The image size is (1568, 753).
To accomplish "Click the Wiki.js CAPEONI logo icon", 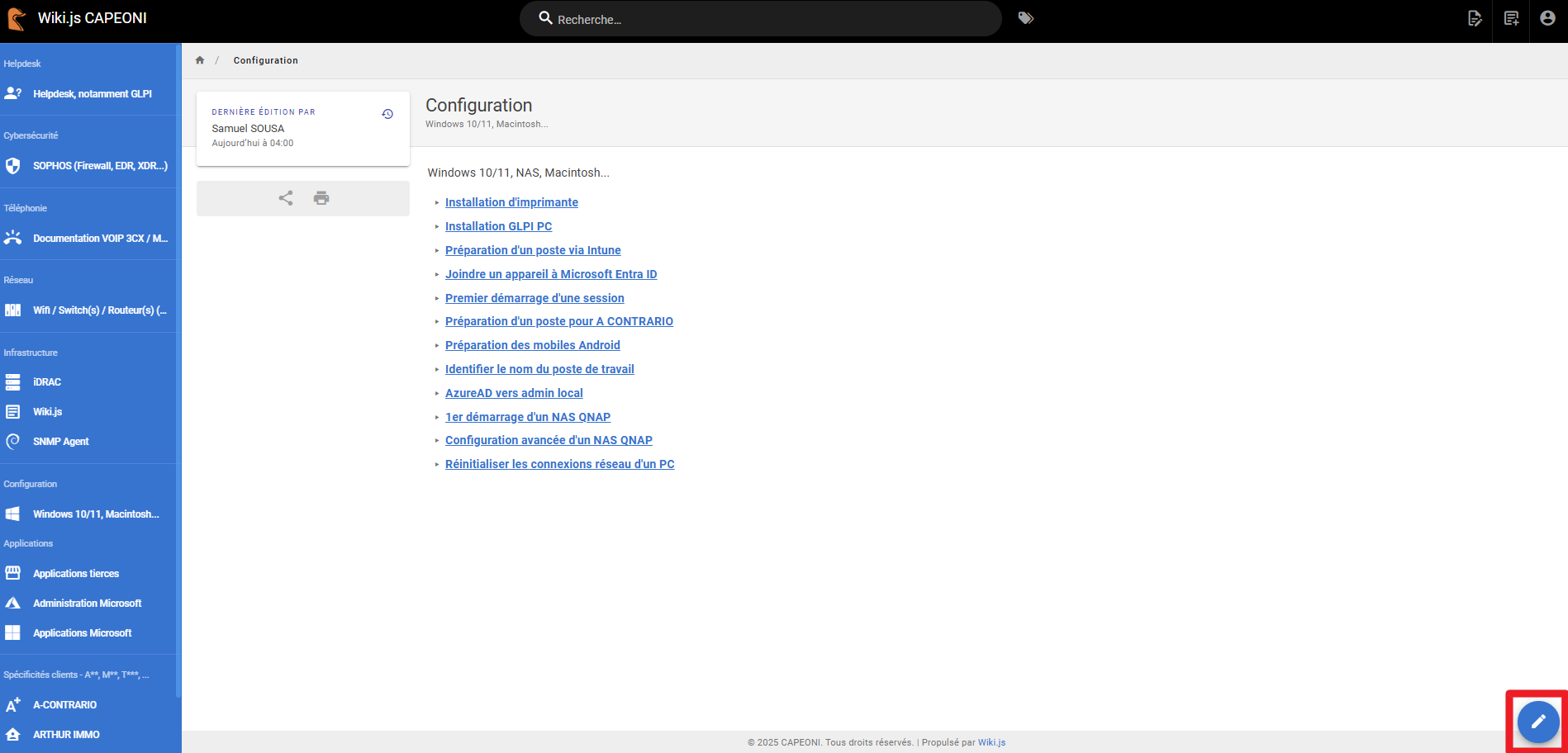I will (16, 18).
